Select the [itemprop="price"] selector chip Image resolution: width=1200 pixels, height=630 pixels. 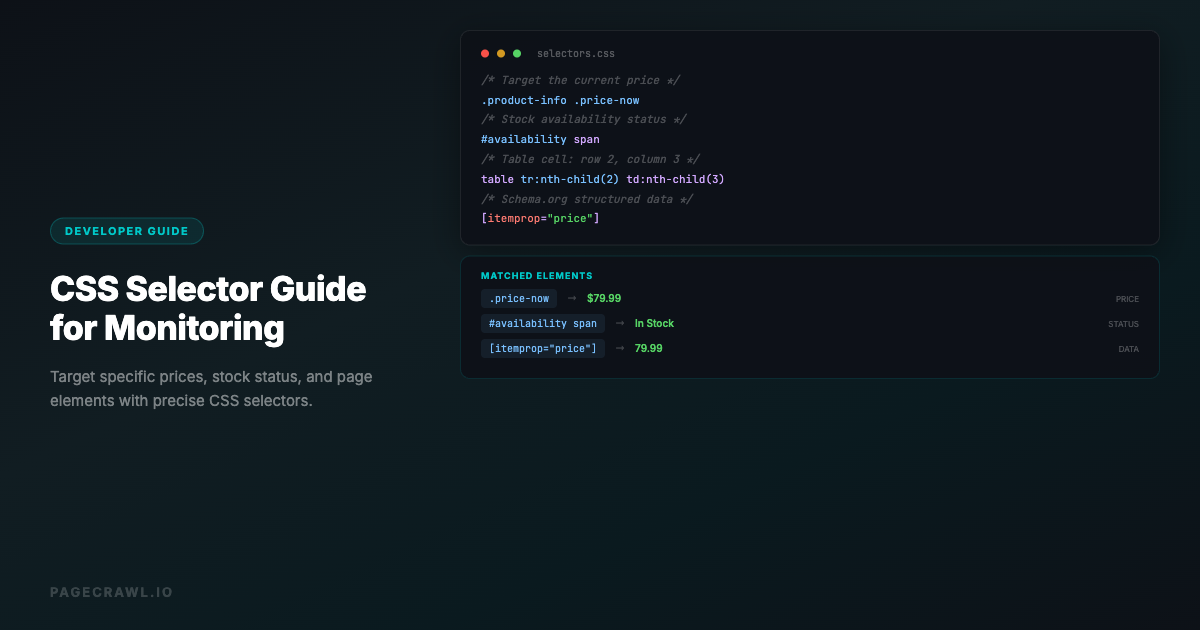click(x=543, y=348)
